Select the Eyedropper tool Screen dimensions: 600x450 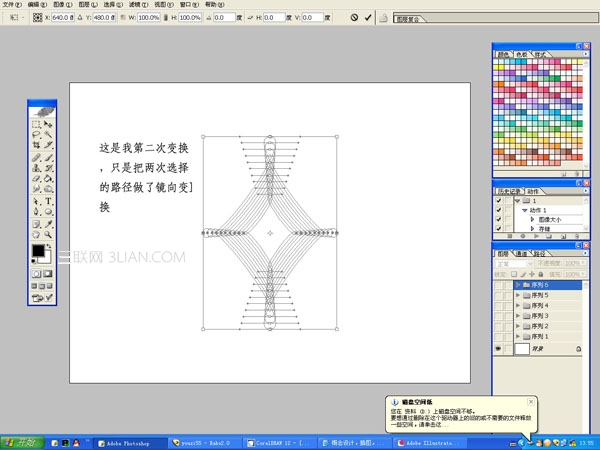point(48,224)
